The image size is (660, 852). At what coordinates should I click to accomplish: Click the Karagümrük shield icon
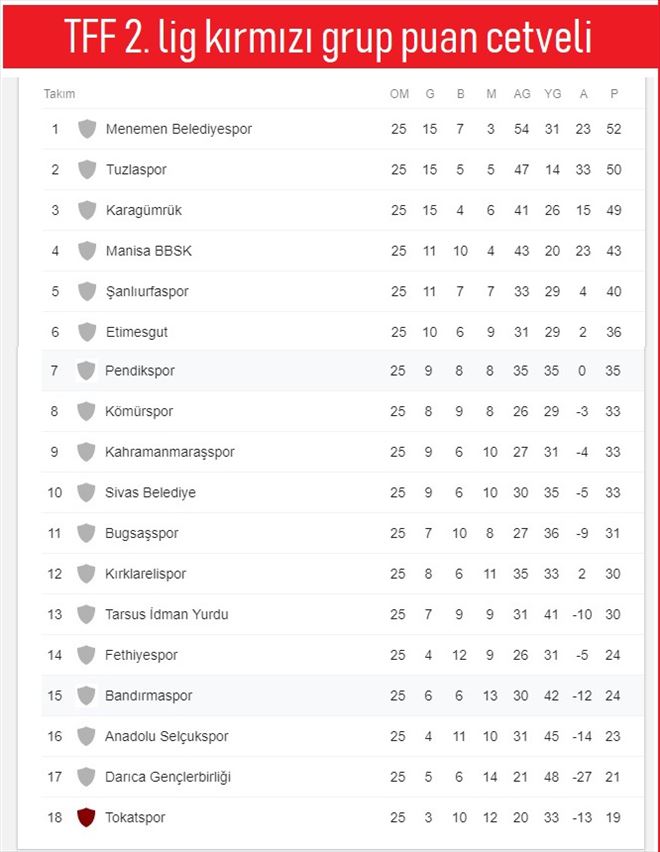(x=87, y=210)
